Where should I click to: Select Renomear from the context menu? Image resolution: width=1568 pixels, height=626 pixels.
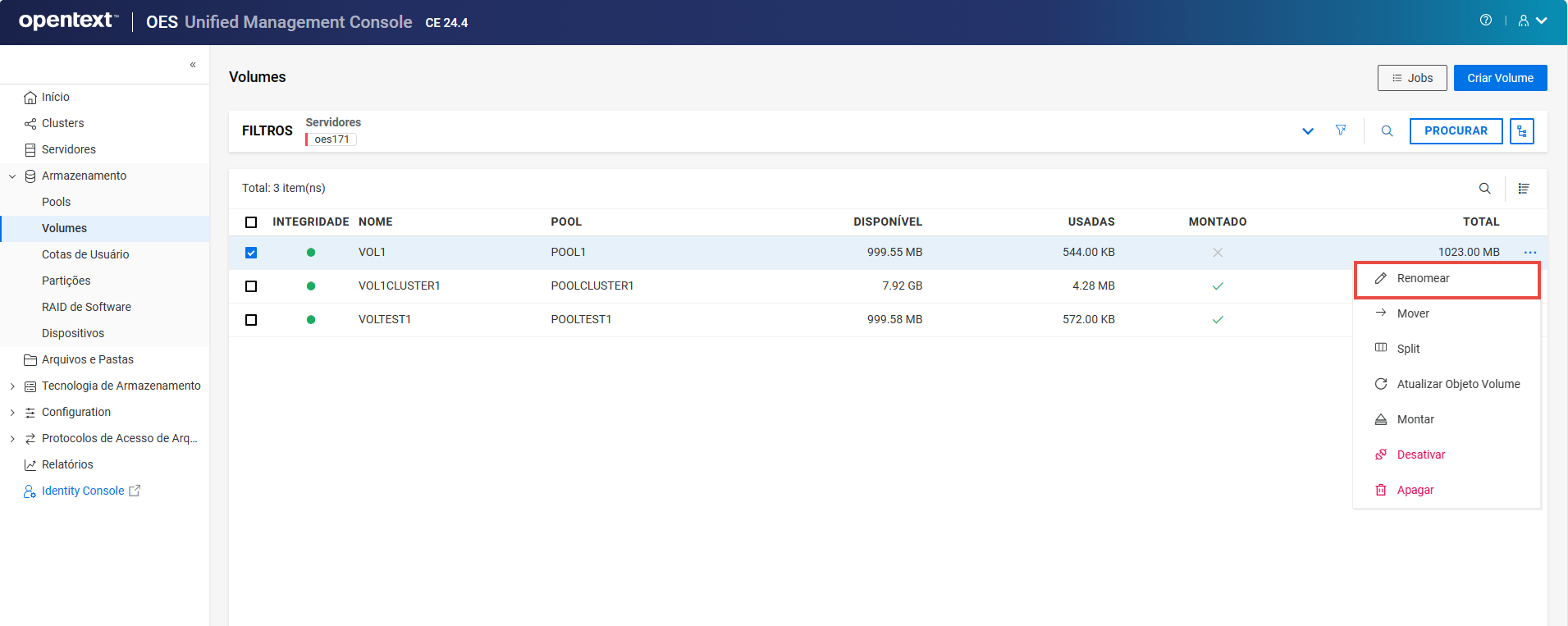(x=1423, y=279)
